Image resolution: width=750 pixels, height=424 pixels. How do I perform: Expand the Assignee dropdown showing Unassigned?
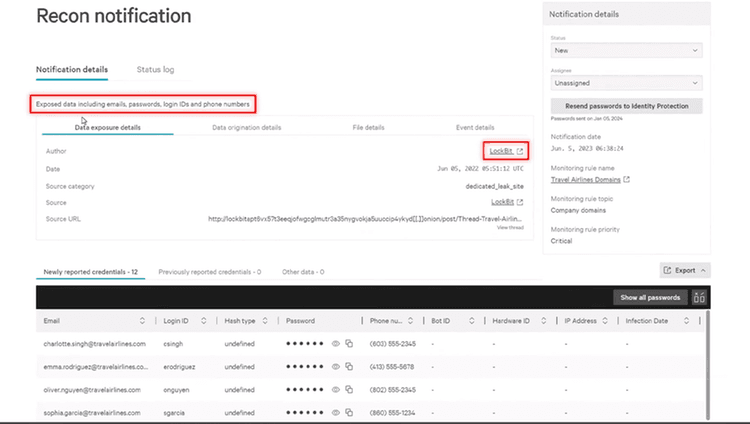(626, 83)
